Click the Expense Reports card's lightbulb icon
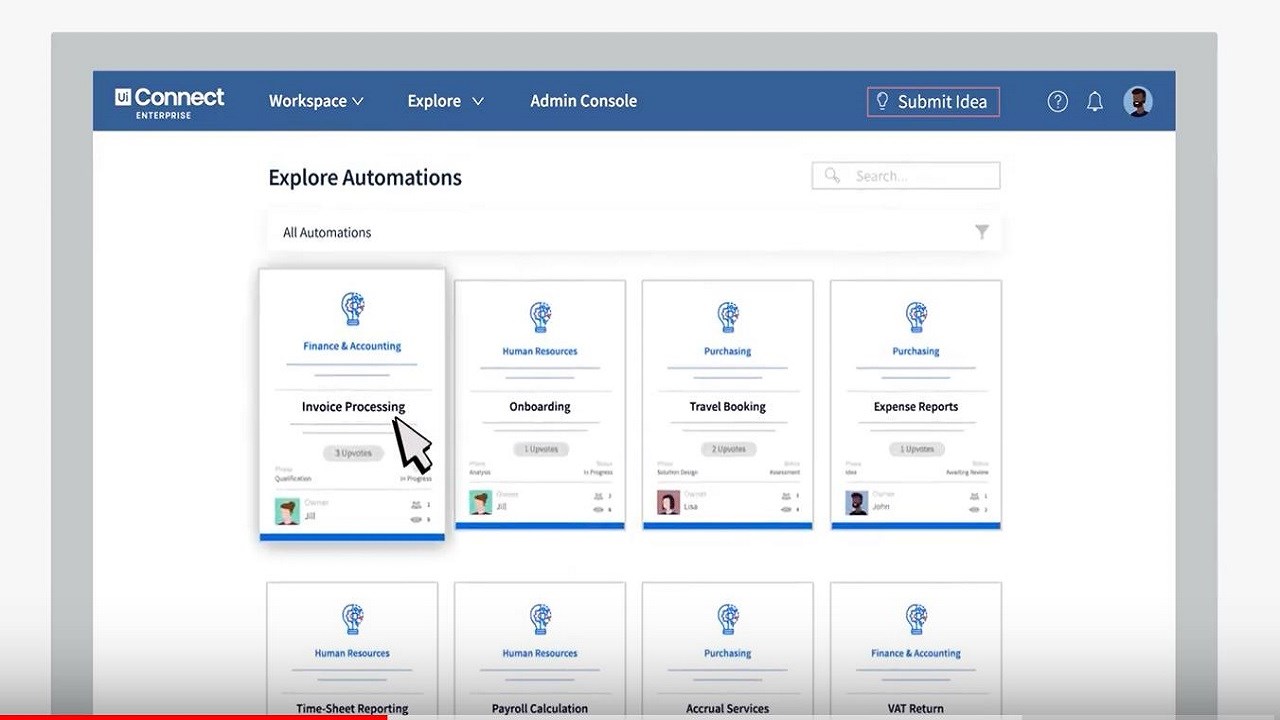 [x=916, y=317]
